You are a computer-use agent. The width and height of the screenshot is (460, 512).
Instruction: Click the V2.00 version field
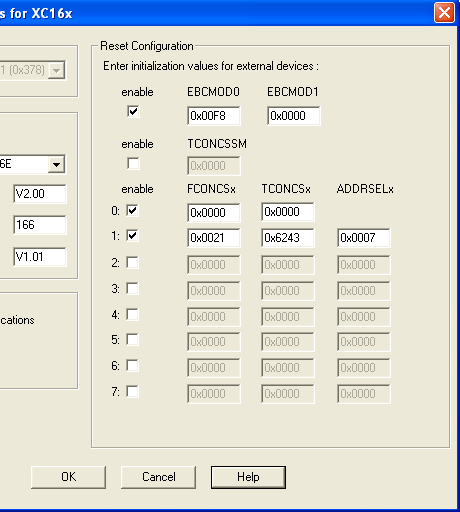click(x=40, y=194)
